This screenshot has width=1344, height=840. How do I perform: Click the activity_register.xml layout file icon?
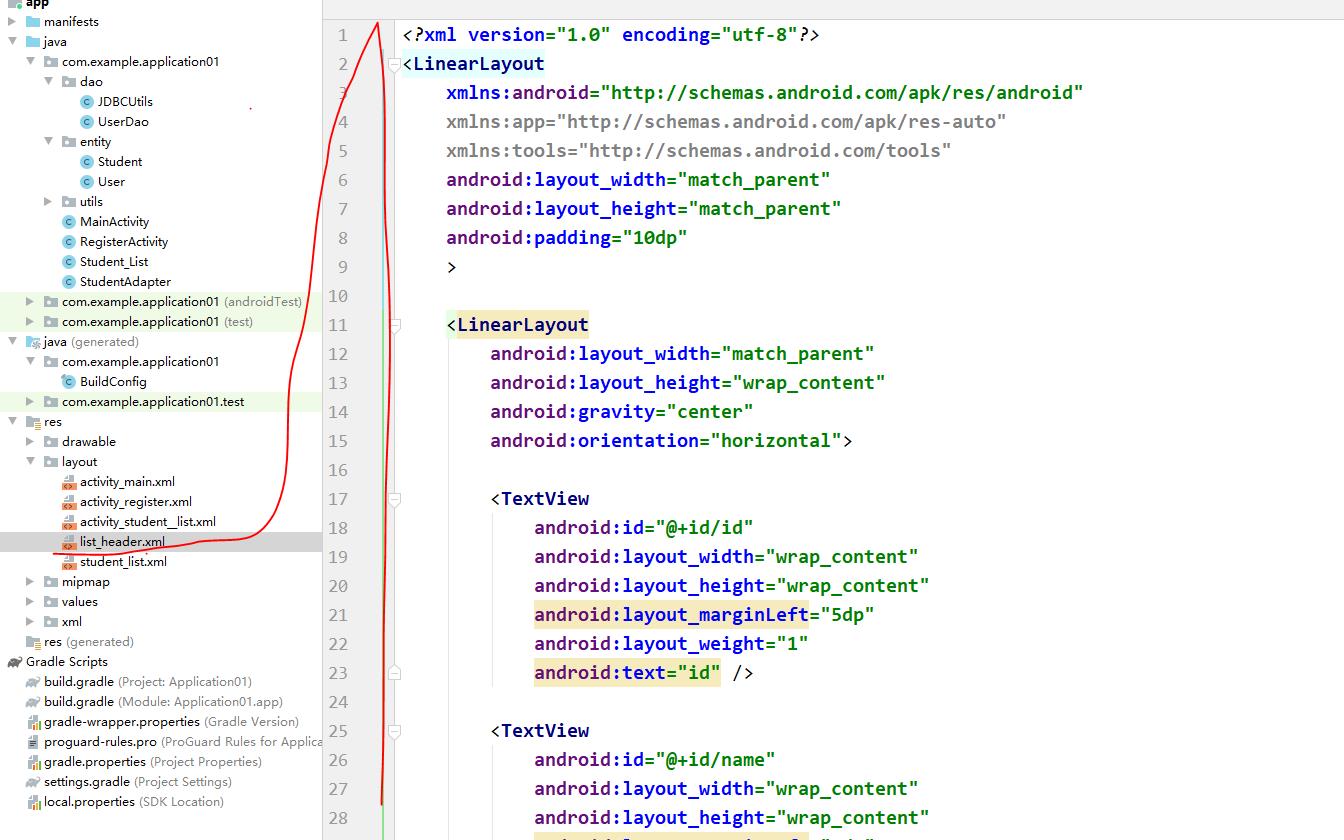tap(69, 501)
